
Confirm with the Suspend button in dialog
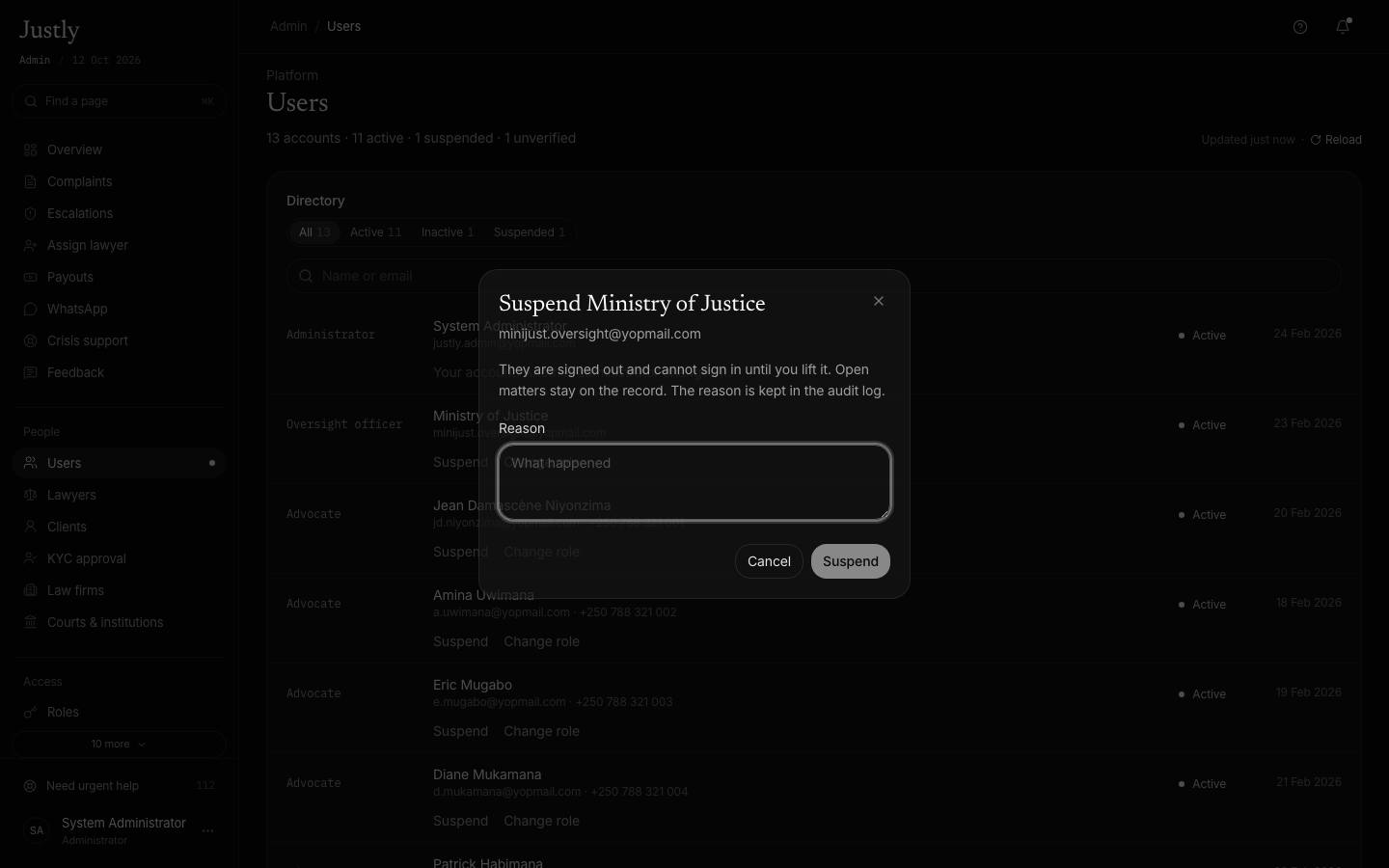851,561
